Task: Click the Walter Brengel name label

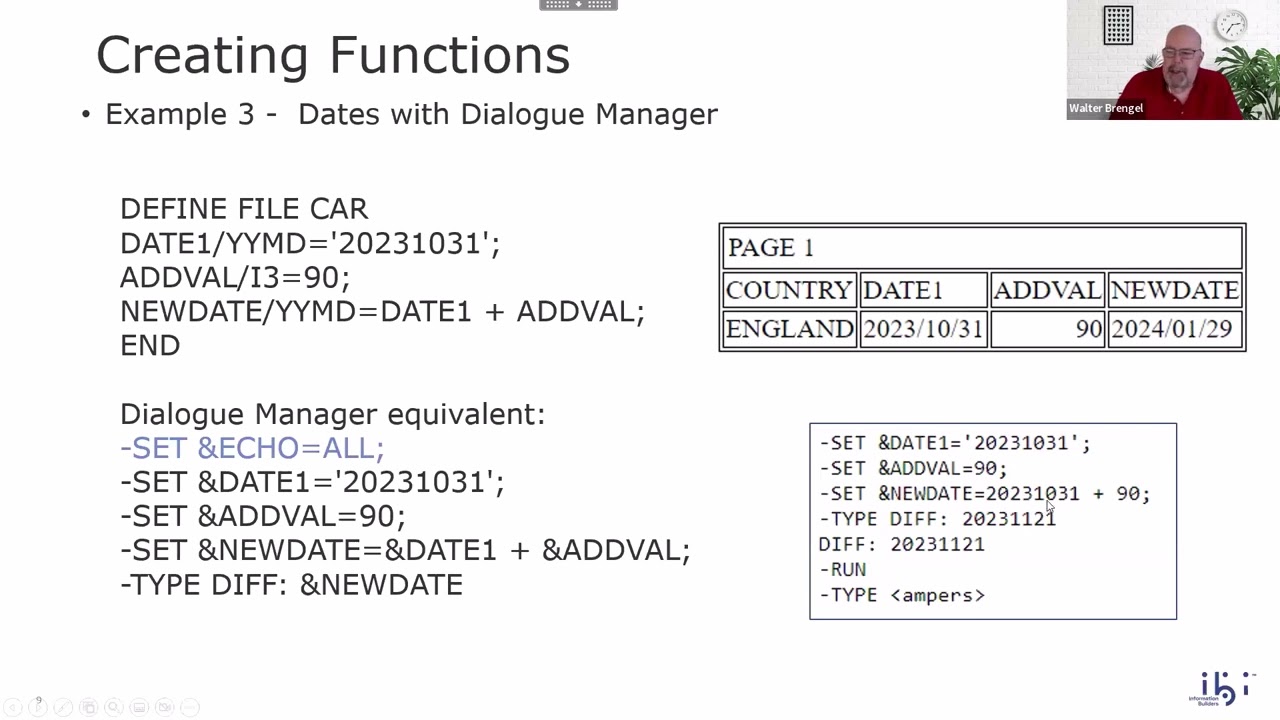Action: (x=1106, y=108)
